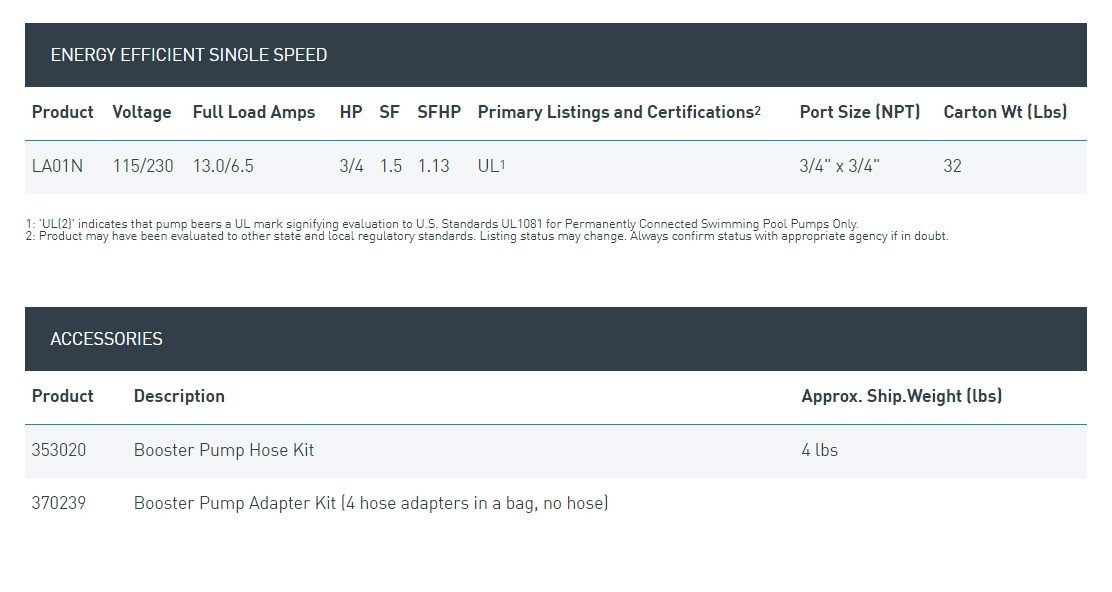Select product LA01N in the table
Image resolution: width=1112 pixels, height=592 pixels.
click(x=57, y=166)
